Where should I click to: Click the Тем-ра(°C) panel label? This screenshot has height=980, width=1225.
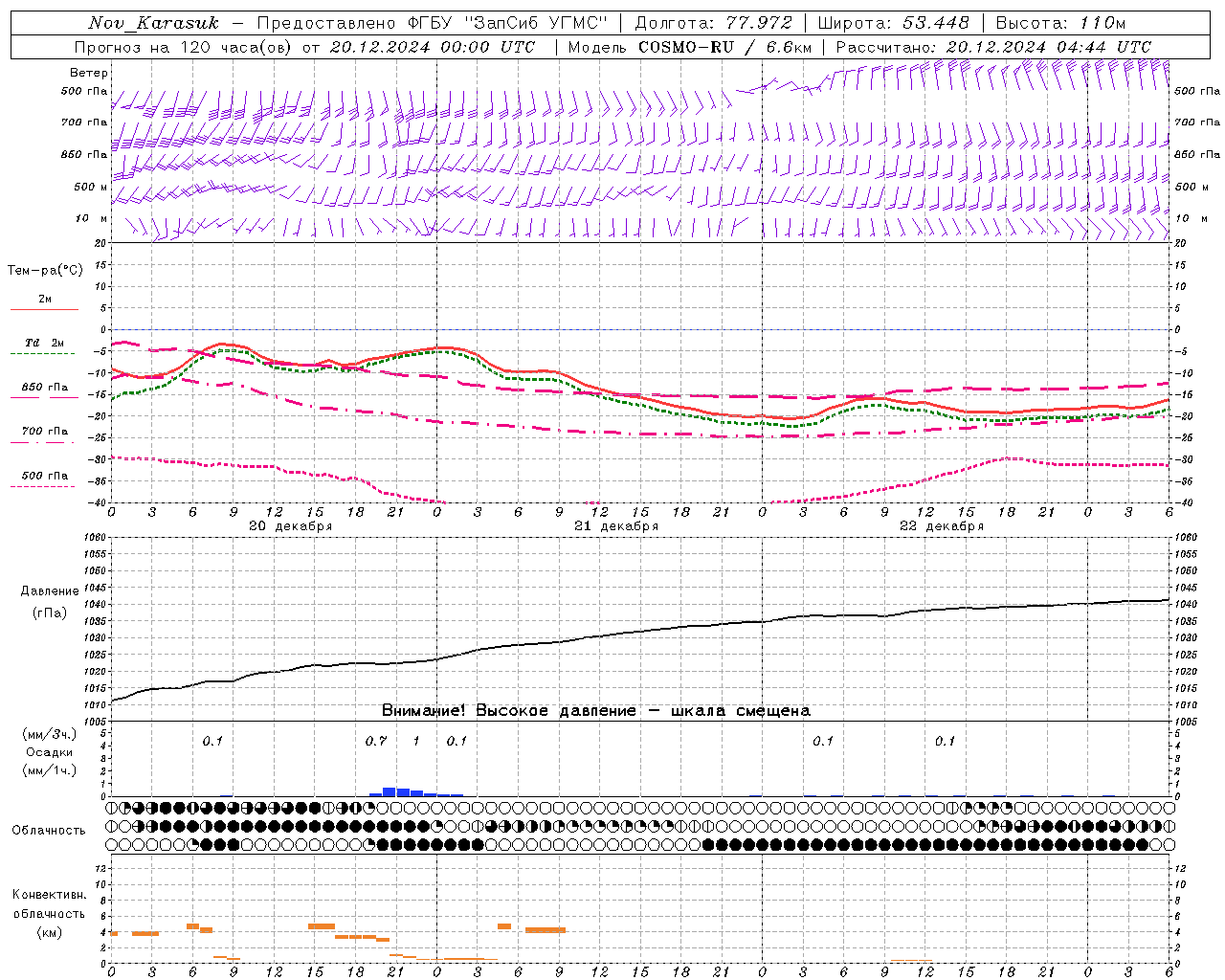pyautogui.click(x=45, y=271)
